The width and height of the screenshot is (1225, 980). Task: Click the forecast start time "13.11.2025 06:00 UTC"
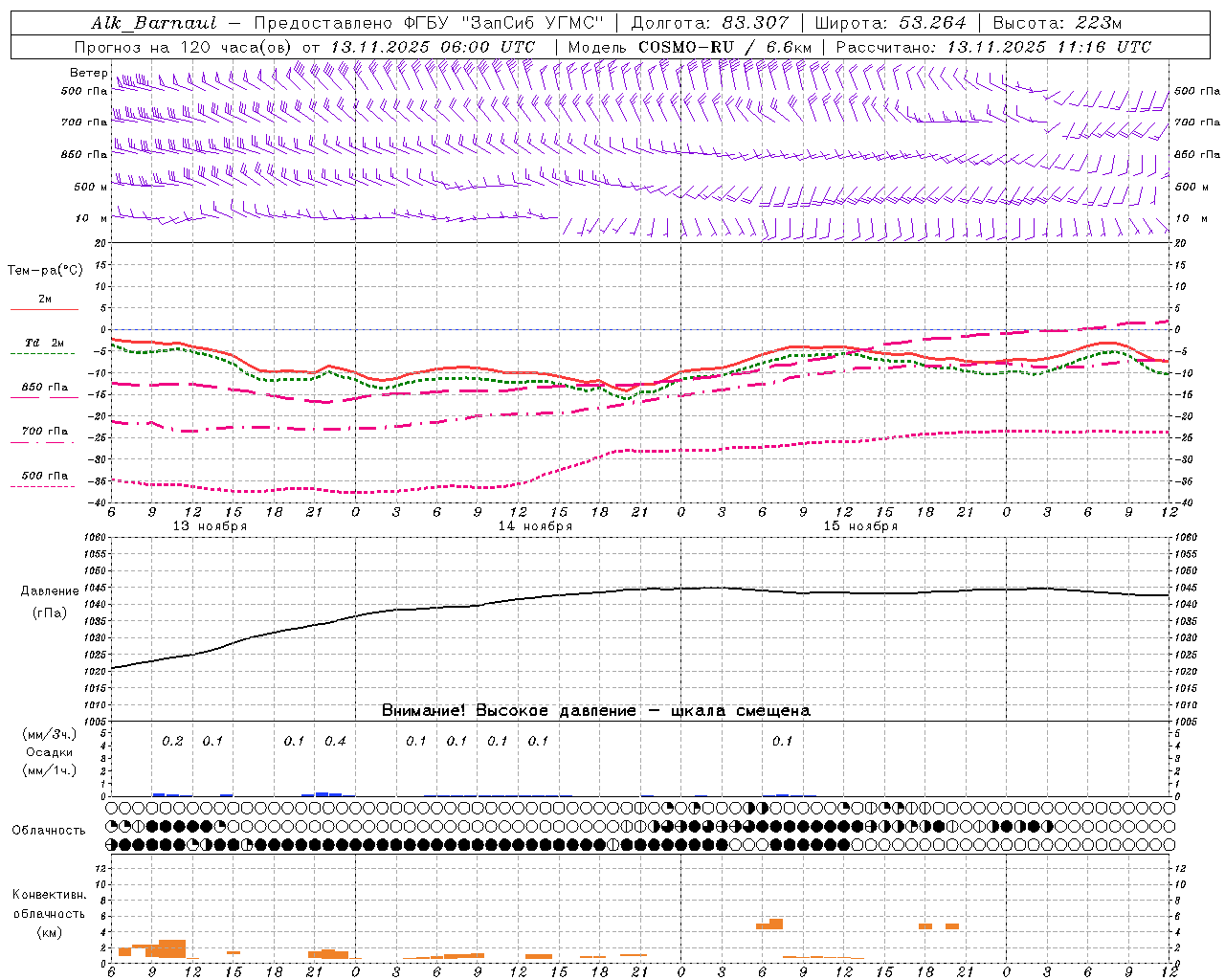433,47
